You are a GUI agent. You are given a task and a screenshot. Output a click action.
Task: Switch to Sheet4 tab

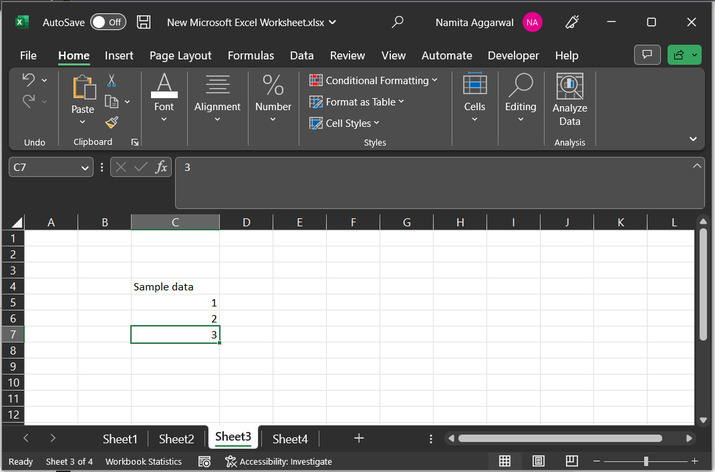pos(290,438)
